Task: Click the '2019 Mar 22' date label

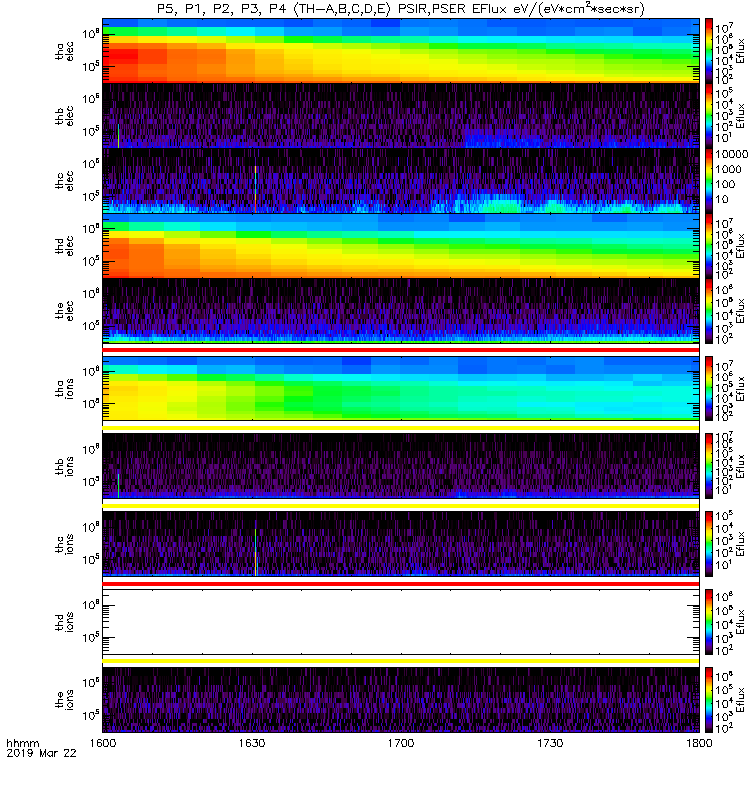Action: pos(41,753)
